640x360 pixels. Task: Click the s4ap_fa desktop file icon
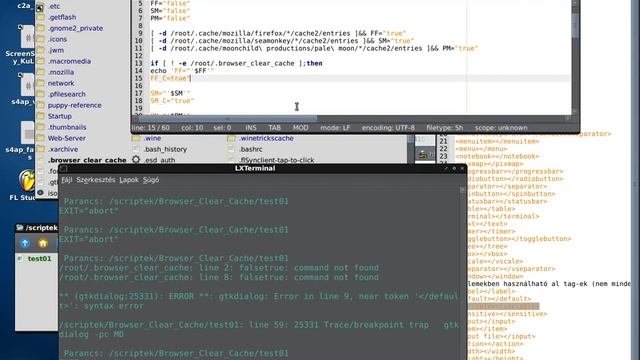click(28, 133)
